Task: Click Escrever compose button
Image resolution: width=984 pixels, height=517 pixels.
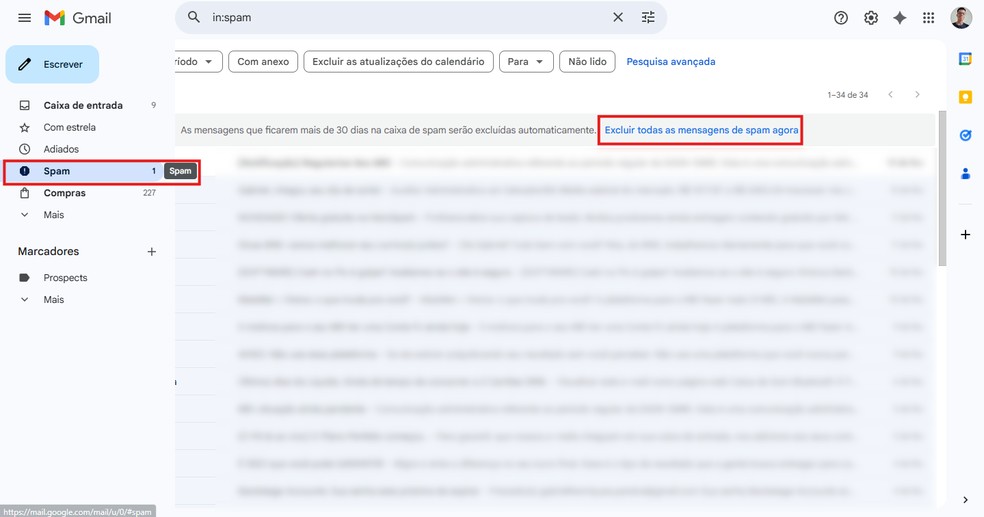Action: point(52,64)
